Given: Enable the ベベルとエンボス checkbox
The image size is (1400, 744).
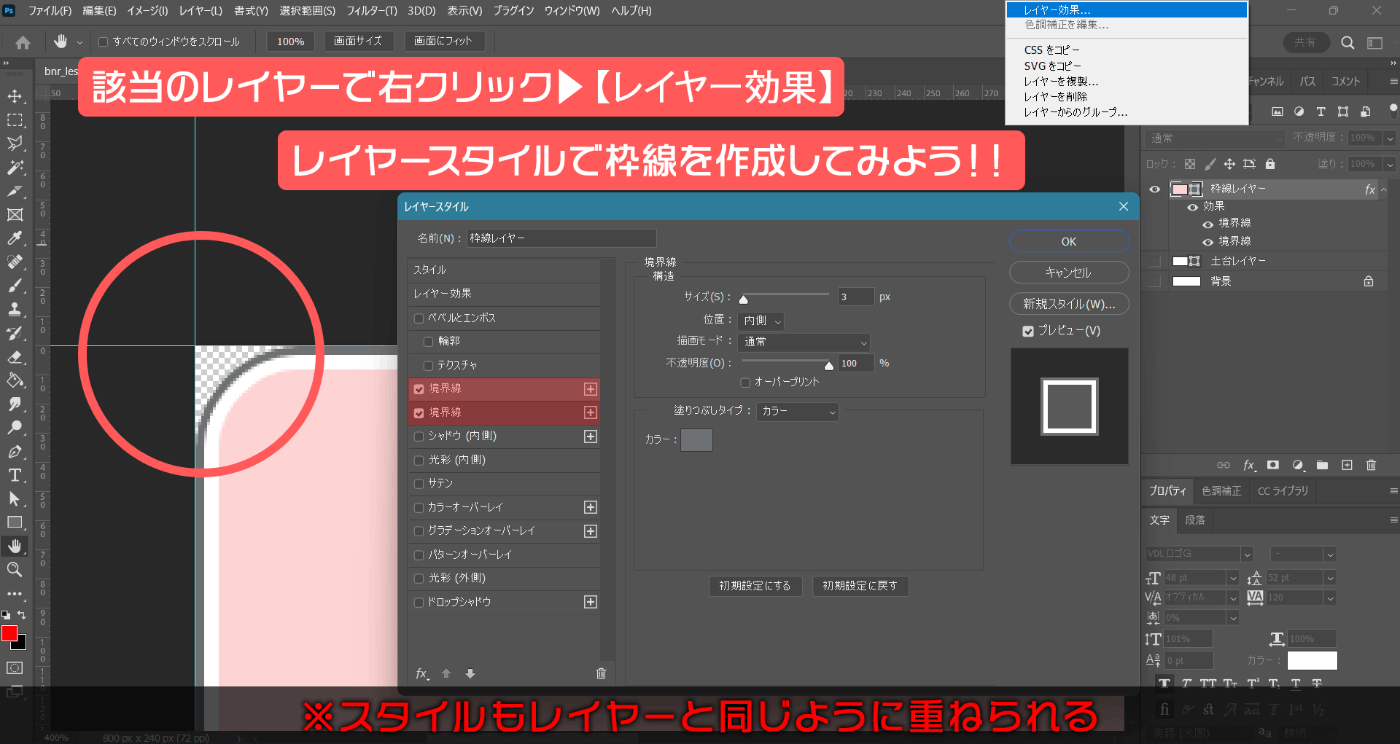Looking at the screenshot, I should coord(419,318).
